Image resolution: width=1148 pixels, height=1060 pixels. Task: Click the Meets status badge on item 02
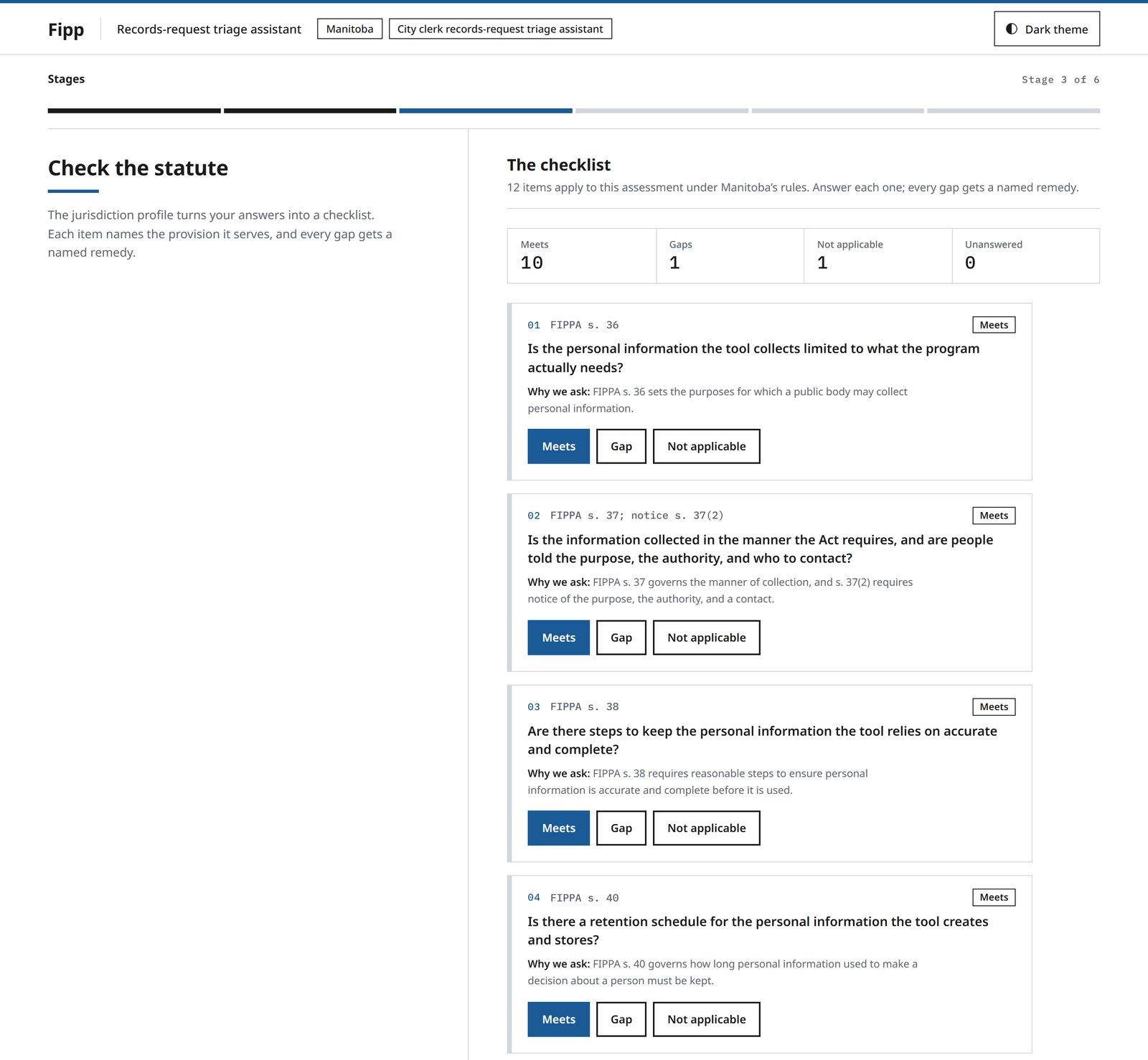[994, 516]
